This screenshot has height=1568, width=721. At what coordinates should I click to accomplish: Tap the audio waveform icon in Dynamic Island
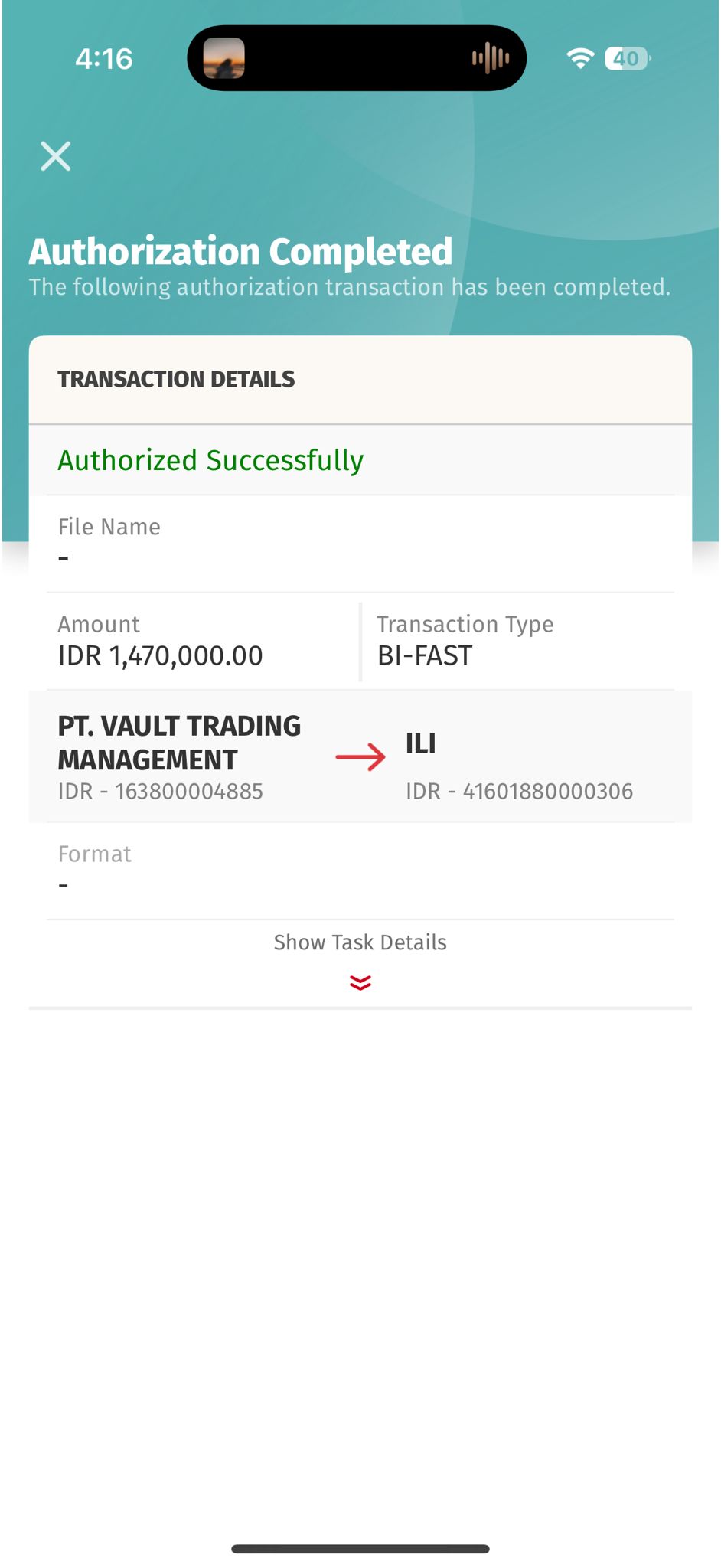click(x=491, y=58)
